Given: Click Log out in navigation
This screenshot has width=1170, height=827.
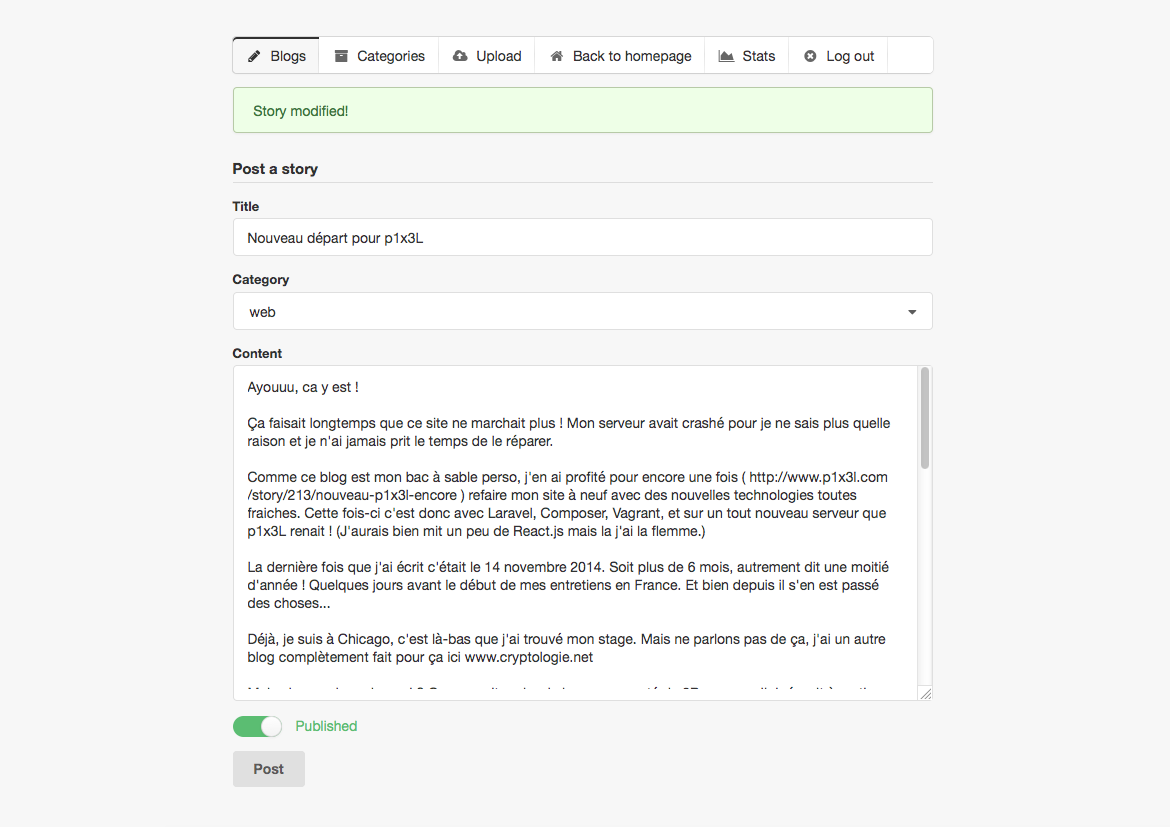Looking at the screenshot, I should coord(850,56).
